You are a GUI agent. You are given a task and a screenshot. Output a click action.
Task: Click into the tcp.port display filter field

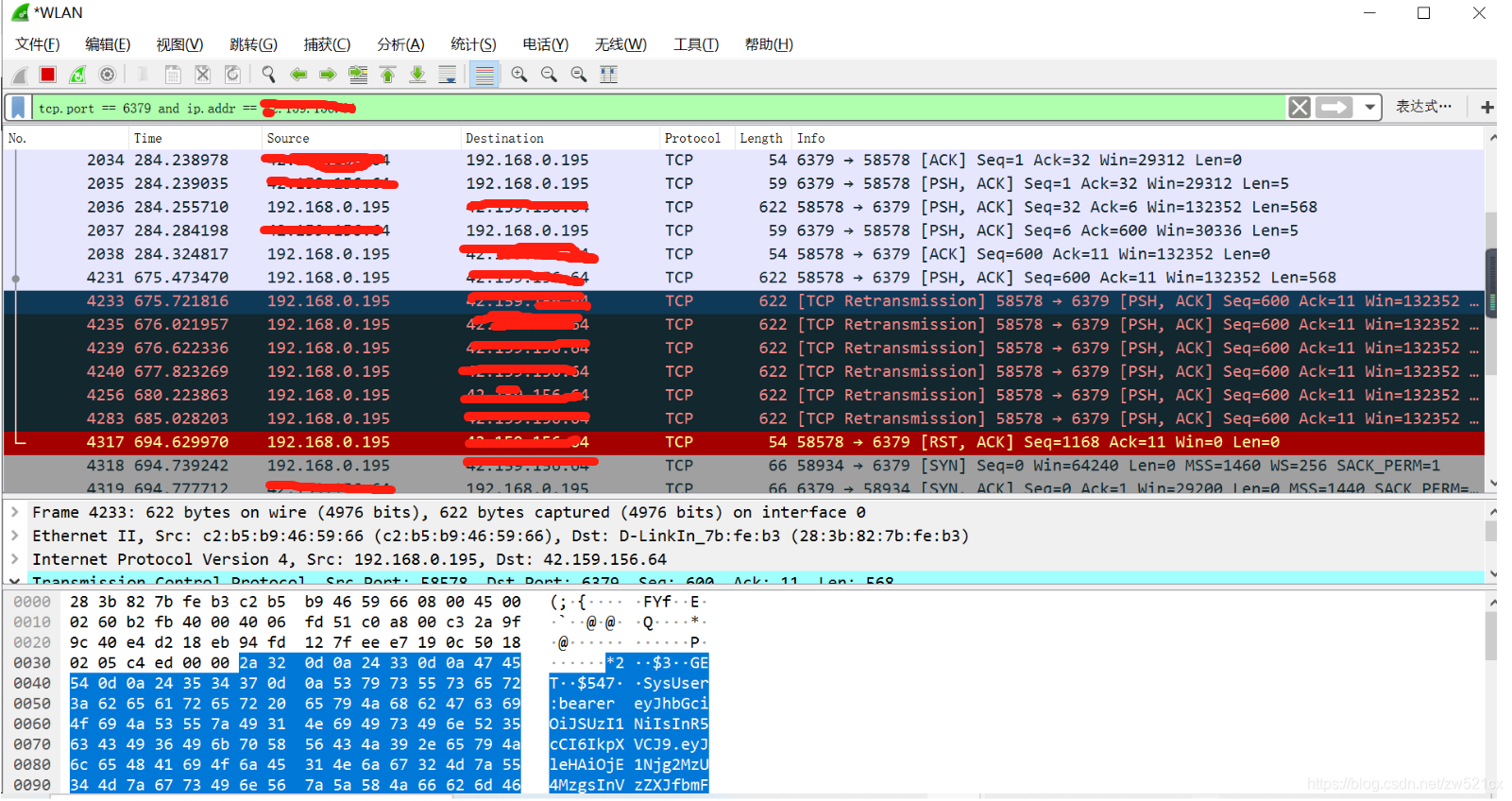659,108
